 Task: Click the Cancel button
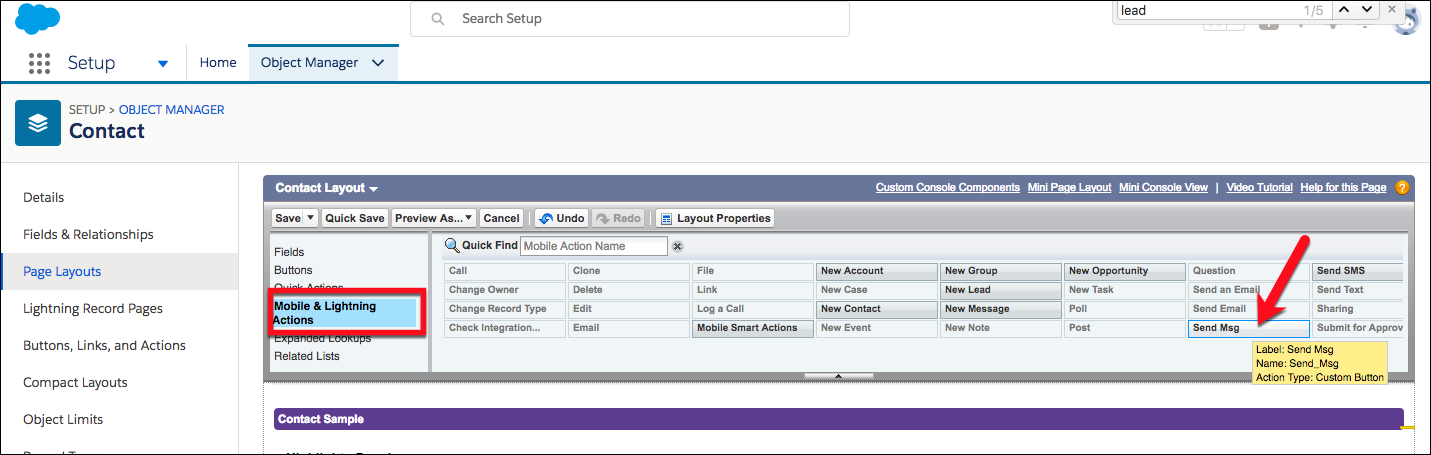pyautogui.click(x=501, y=218)
